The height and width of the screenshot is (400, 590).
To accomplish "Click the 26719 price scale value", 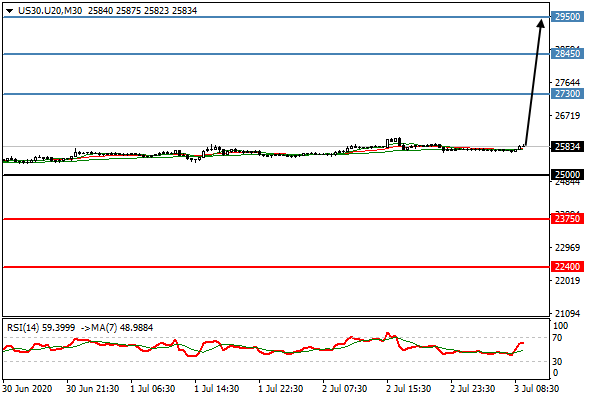I will [x=567, y=116].
